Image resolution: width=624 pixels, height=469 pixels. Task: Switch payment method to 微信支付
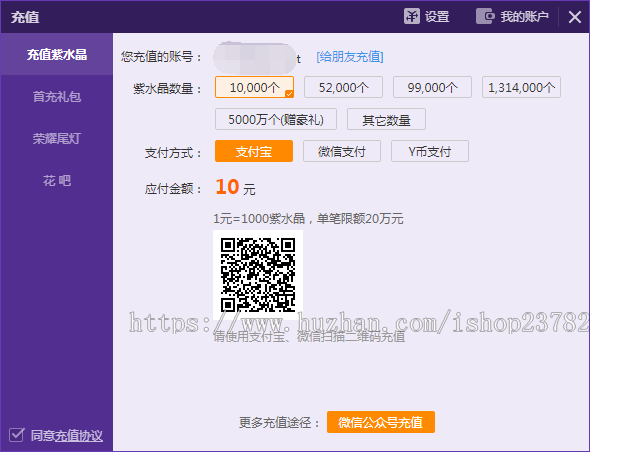pos(342,151)
